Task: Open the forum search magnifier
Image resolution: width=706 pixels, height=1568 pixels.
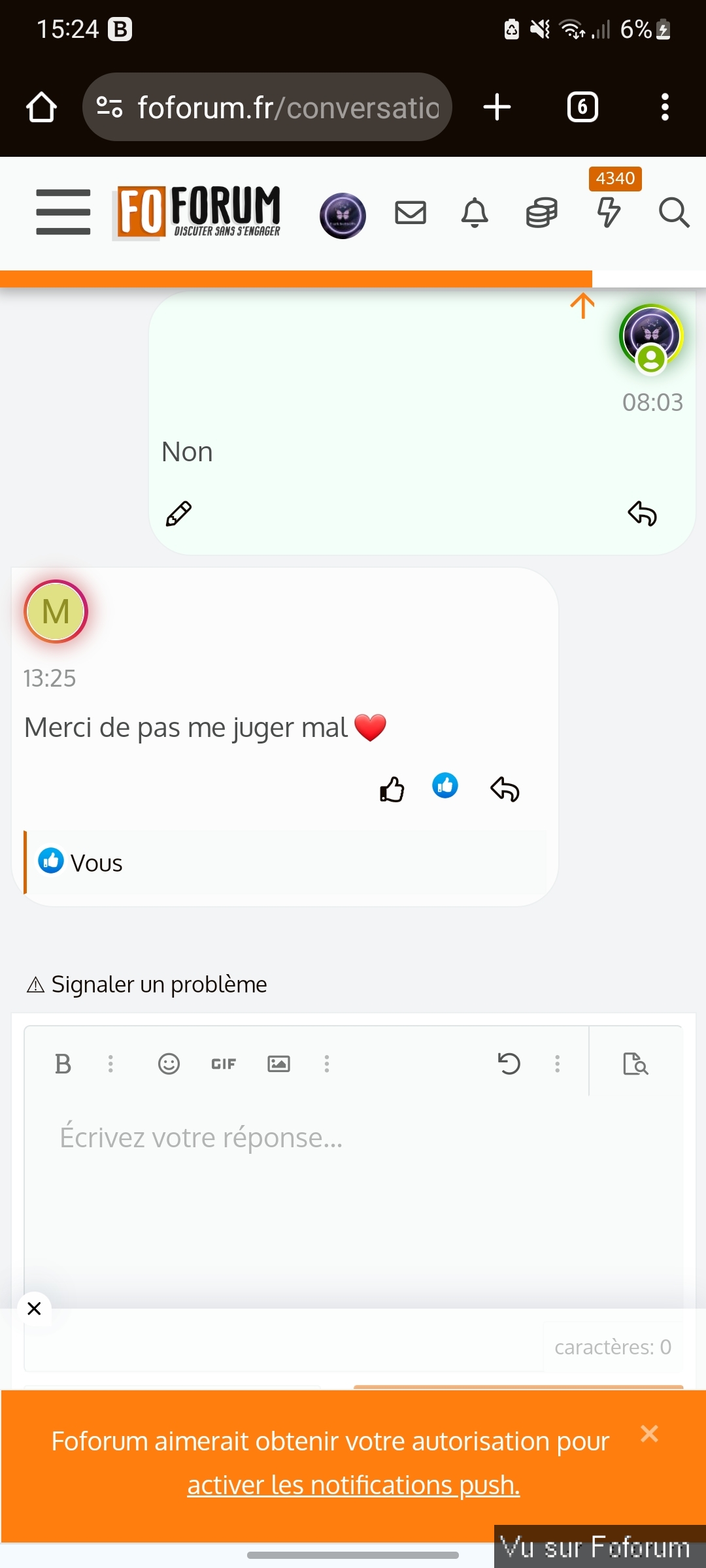Action: pyautogui.click(x=673, y=213)
